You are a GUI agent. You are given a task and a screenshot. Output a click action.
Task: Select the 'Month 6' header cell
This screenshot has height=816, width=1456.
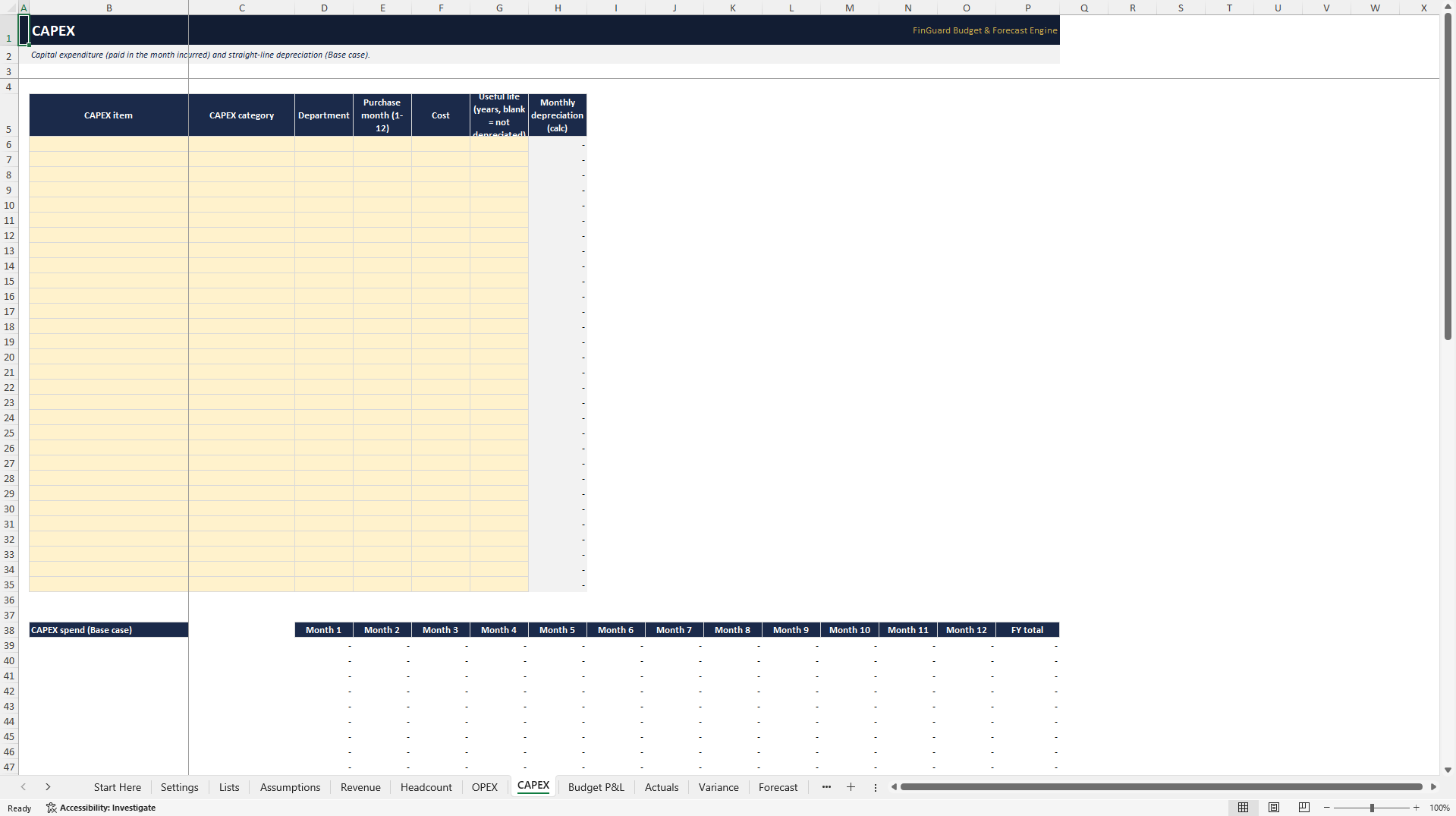[615, 630]
